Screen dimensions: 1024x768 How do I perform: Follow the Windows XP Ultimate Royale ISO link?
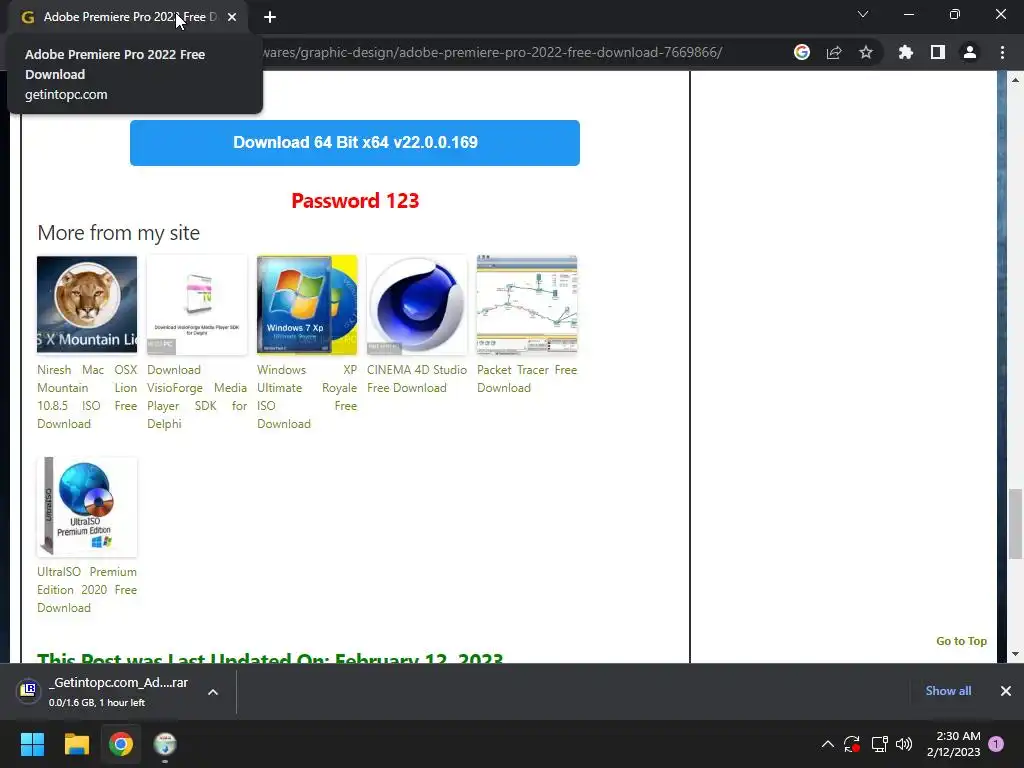tap(307, 396)
